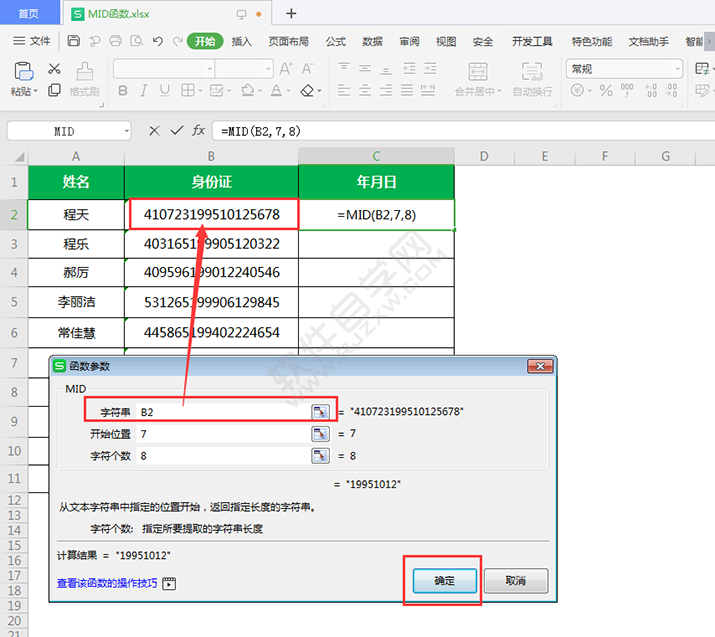
Task: Click the fx insert function icon
Action: click(x=199, y=131)
